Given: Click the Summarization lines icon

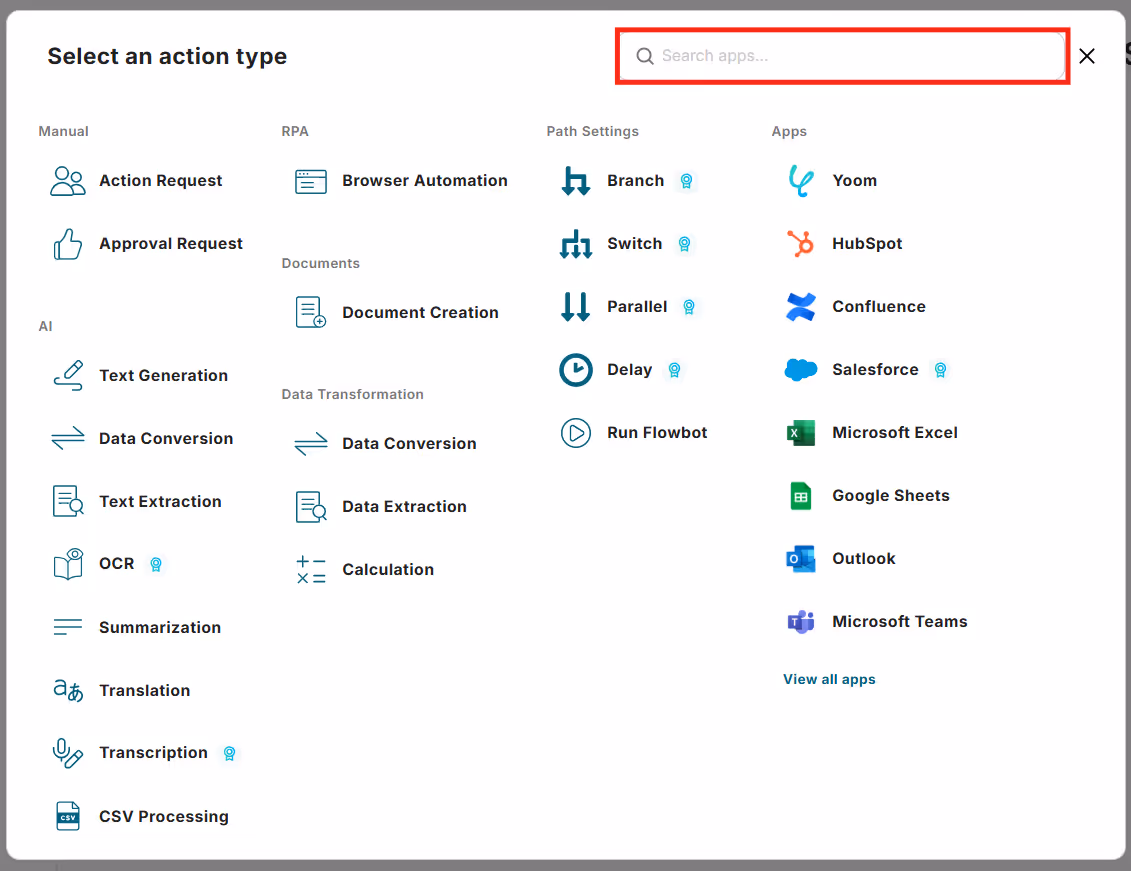Looking at the screenshot, I should click(x=68, y=627).
